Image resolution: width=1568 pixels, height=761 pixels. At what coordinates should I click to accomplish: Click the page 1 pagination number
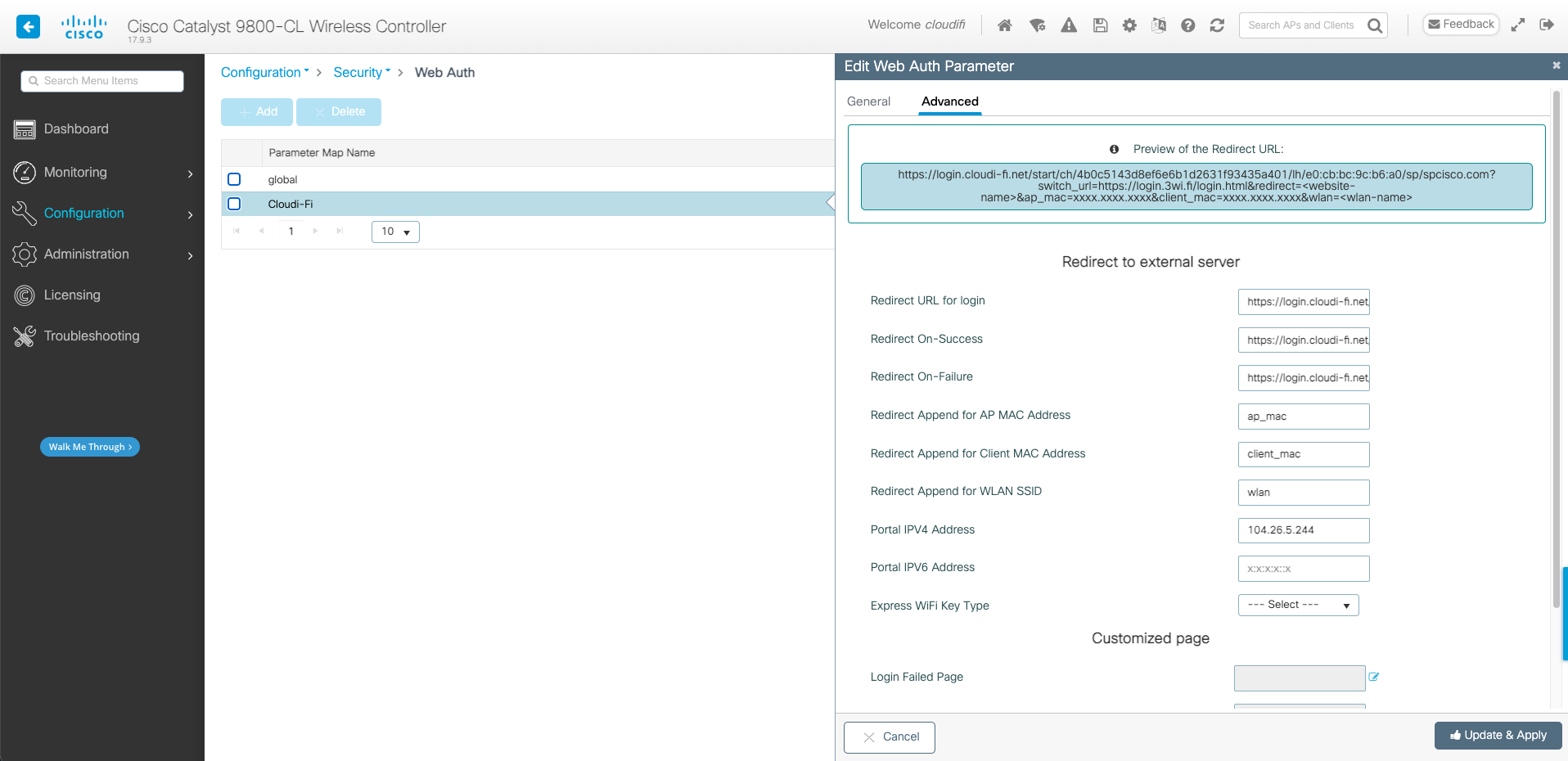tap(291, 232)
